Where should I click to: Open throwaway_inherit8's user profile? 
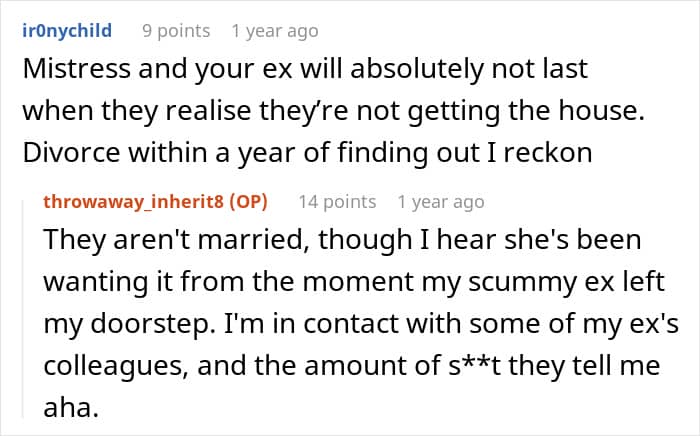point(133,202)
